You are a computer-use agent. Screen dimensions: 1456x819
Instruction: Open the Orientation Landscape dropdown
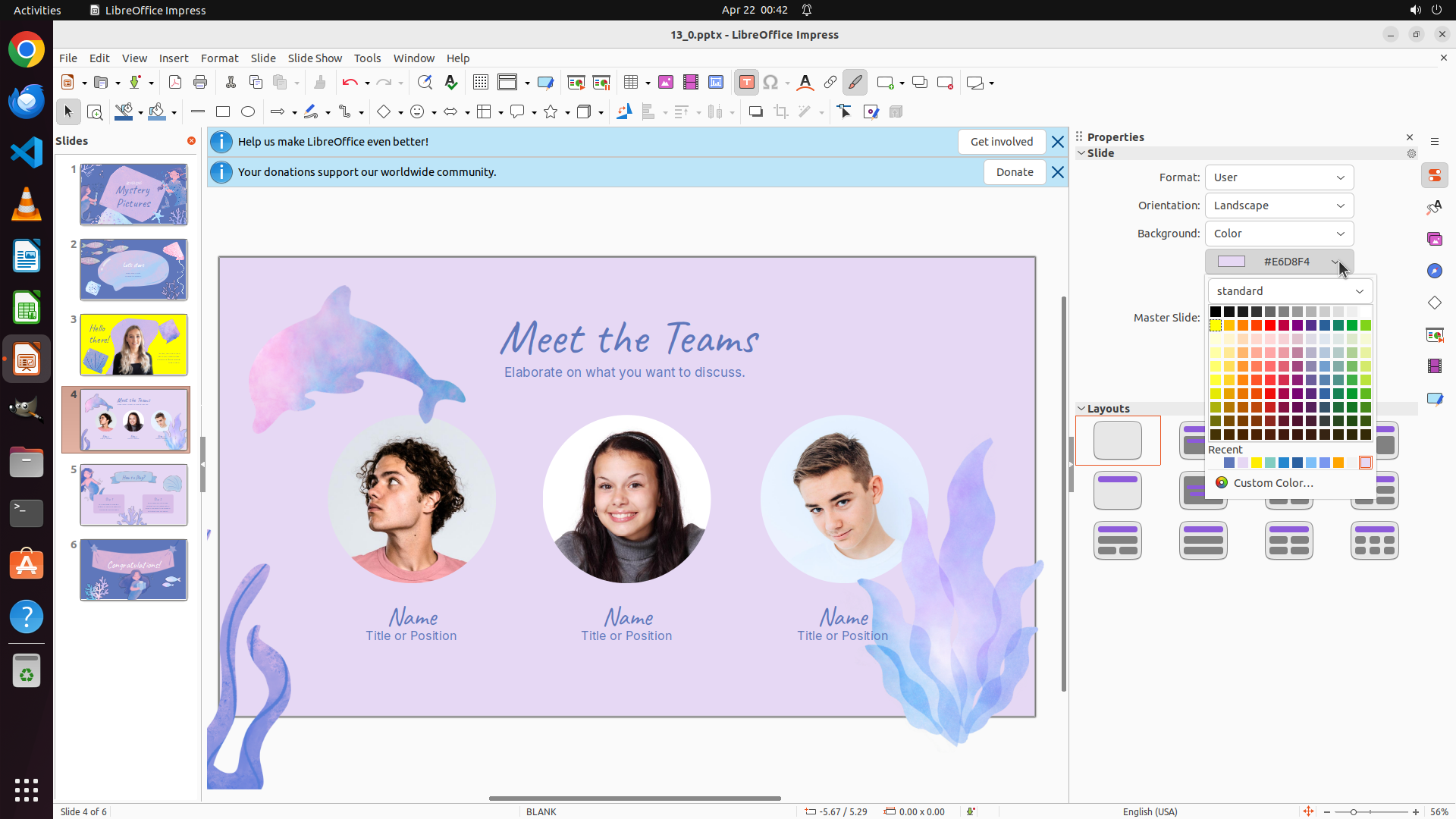click(x=1279, y=206)
